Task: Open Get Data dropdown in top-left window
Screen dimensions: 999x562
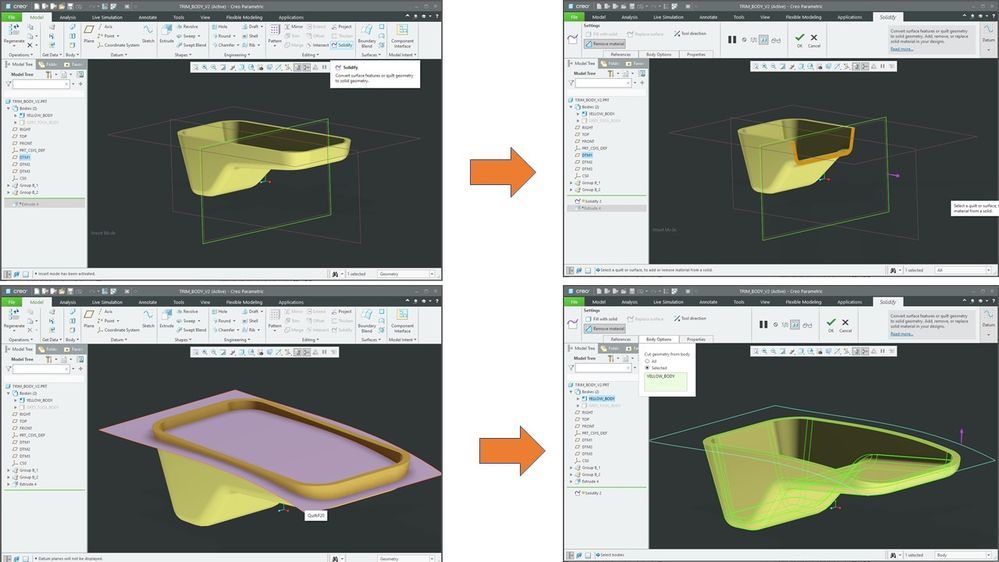Action: tap(52, 55)
